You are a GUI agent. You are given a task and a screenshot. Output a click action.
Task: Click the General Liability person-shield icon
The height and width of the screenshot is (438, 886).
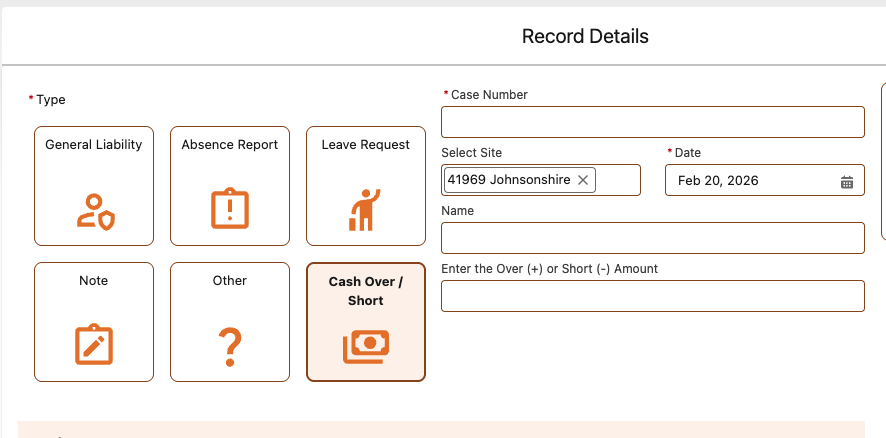coord(95,209)
